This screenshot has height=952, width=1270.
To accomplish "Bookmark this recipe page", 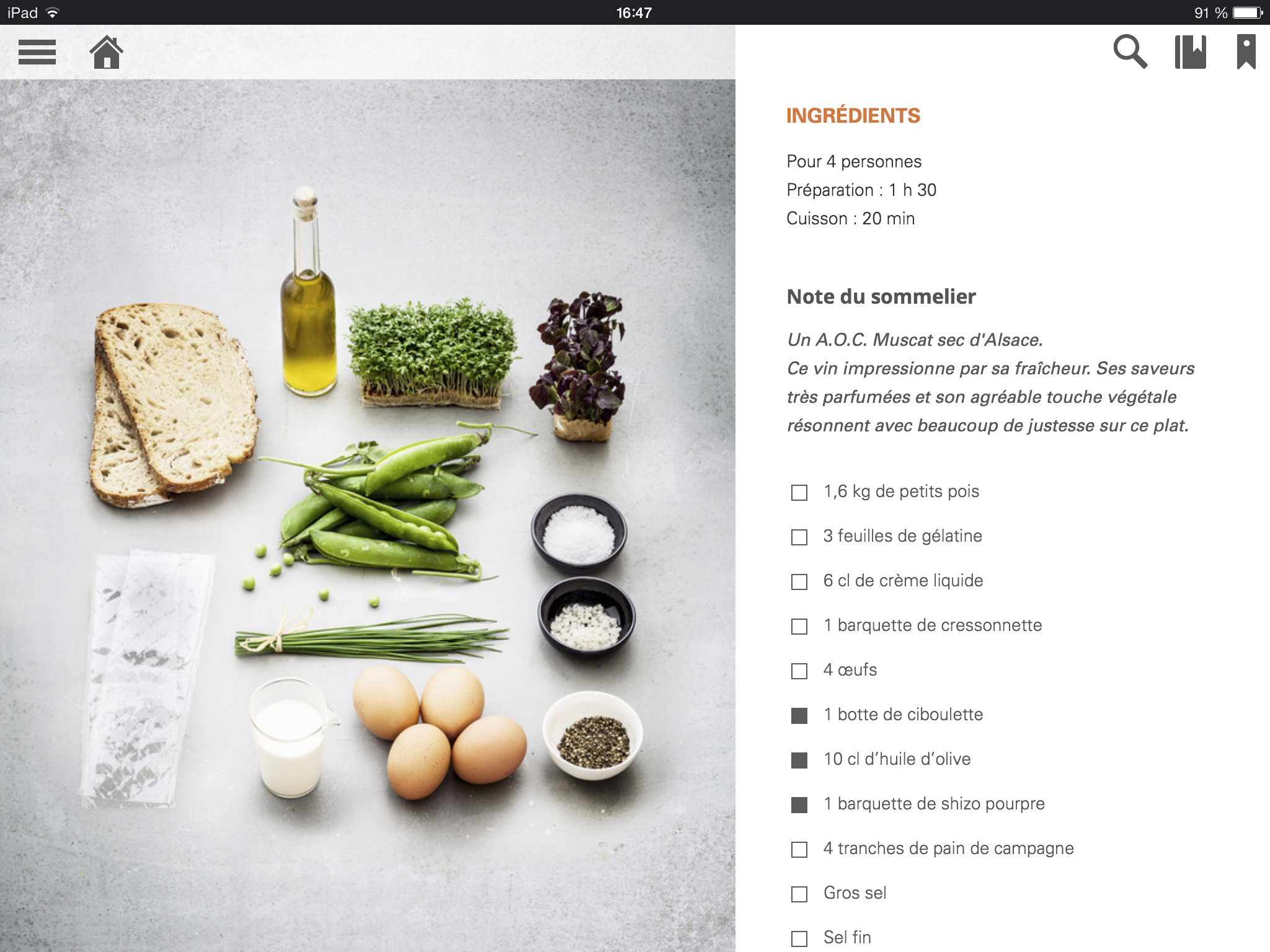I will (x=1246, y=51).
